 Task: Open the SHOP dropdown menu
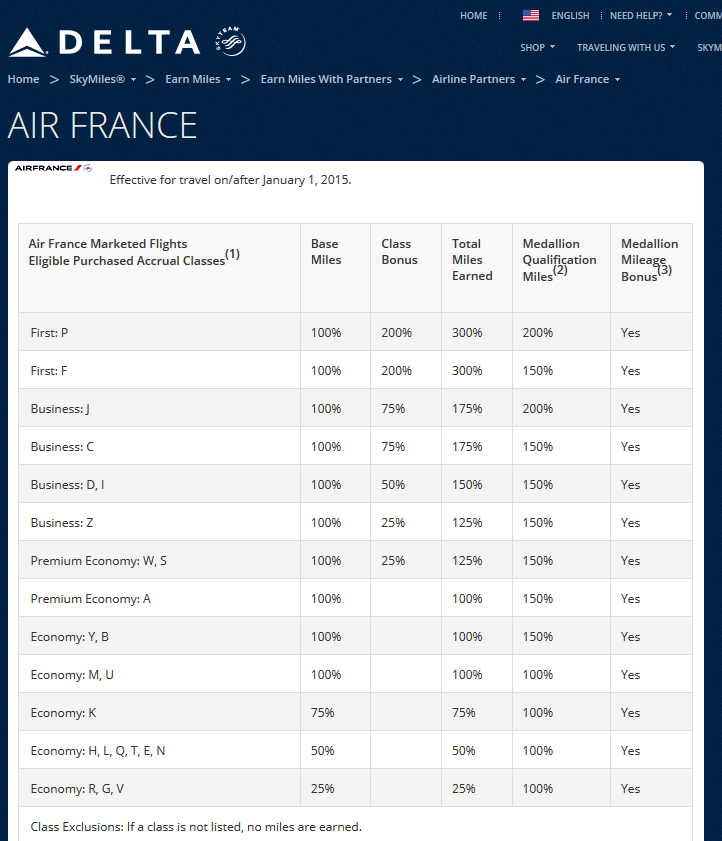pyautogui.click(x=537, y=47)
